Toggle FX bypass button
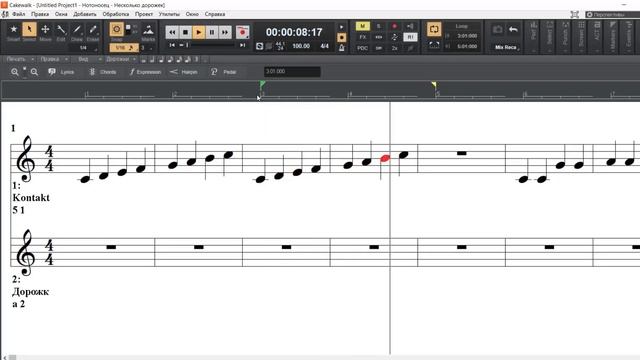Viewport: 640px width, 360px height. pos(362,37)
